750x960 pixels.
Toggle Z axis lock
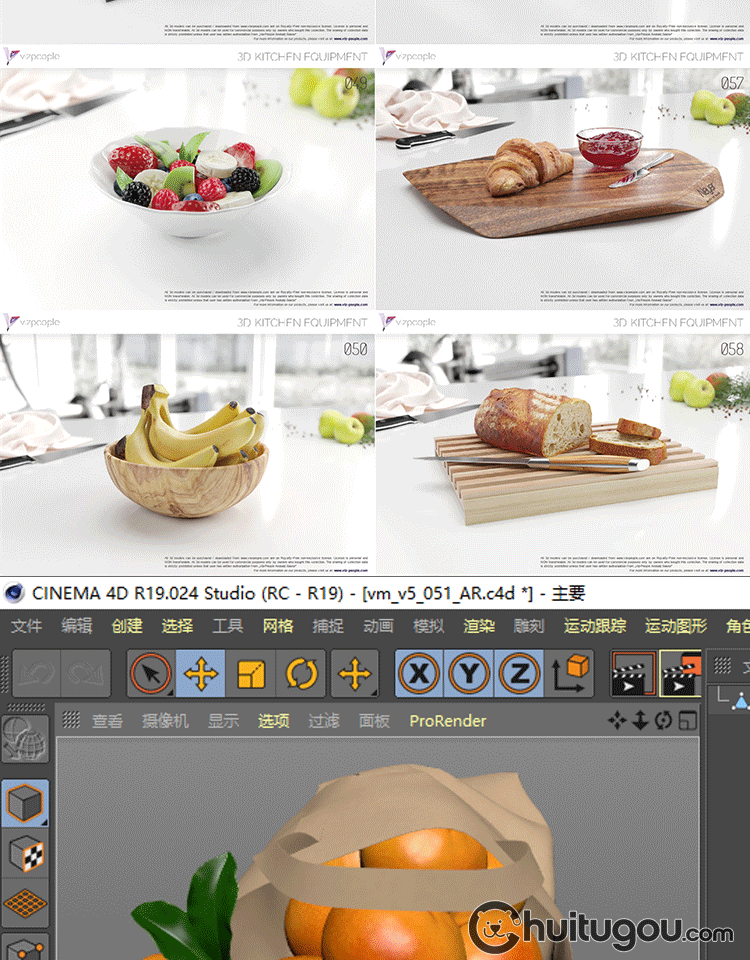(519, 673)
